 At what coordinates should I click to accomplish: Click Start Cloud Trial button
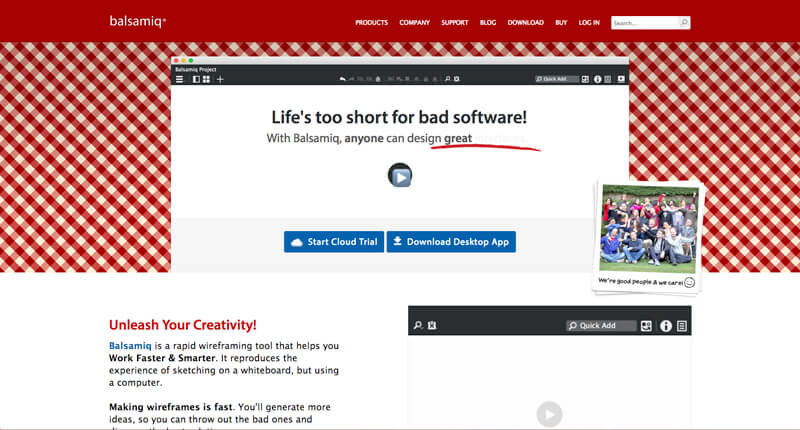pyautogui.click(x=333, y=242)
